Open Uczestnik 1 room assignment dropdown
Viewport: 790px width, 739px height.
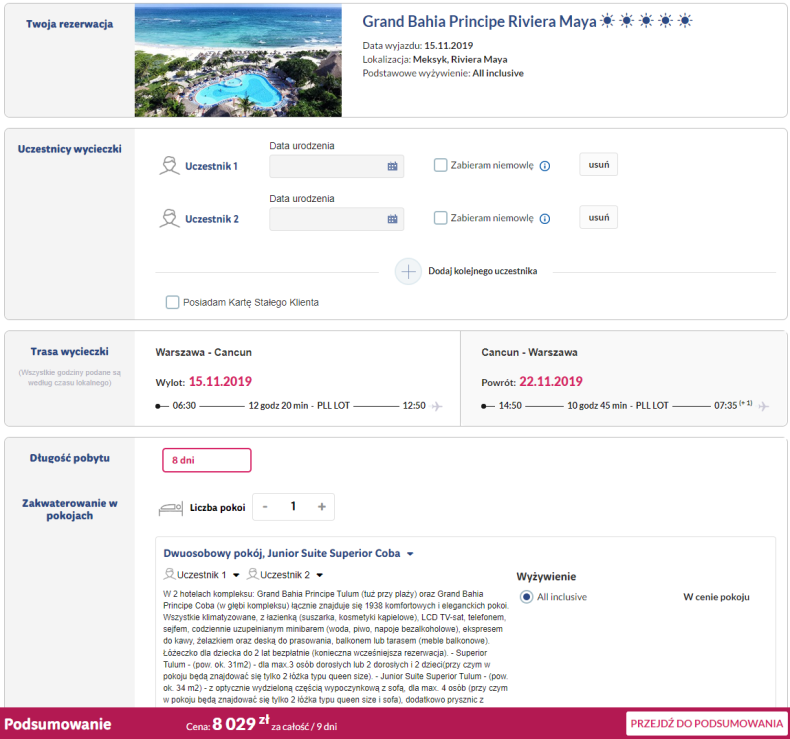coord(236,575)
